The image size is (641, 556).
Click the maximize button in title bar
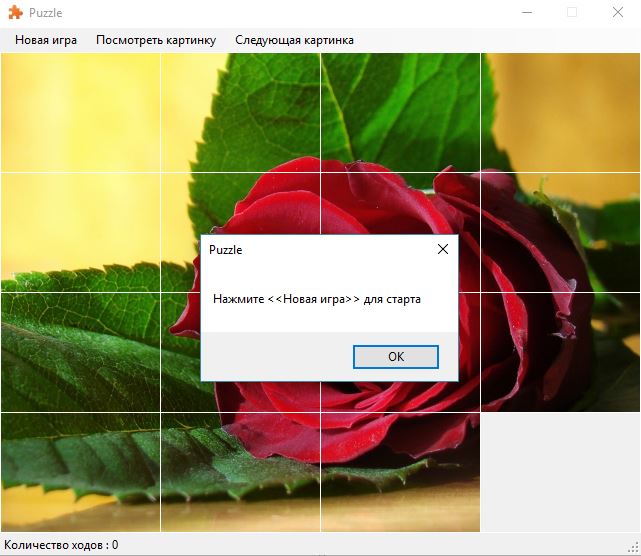572,13
